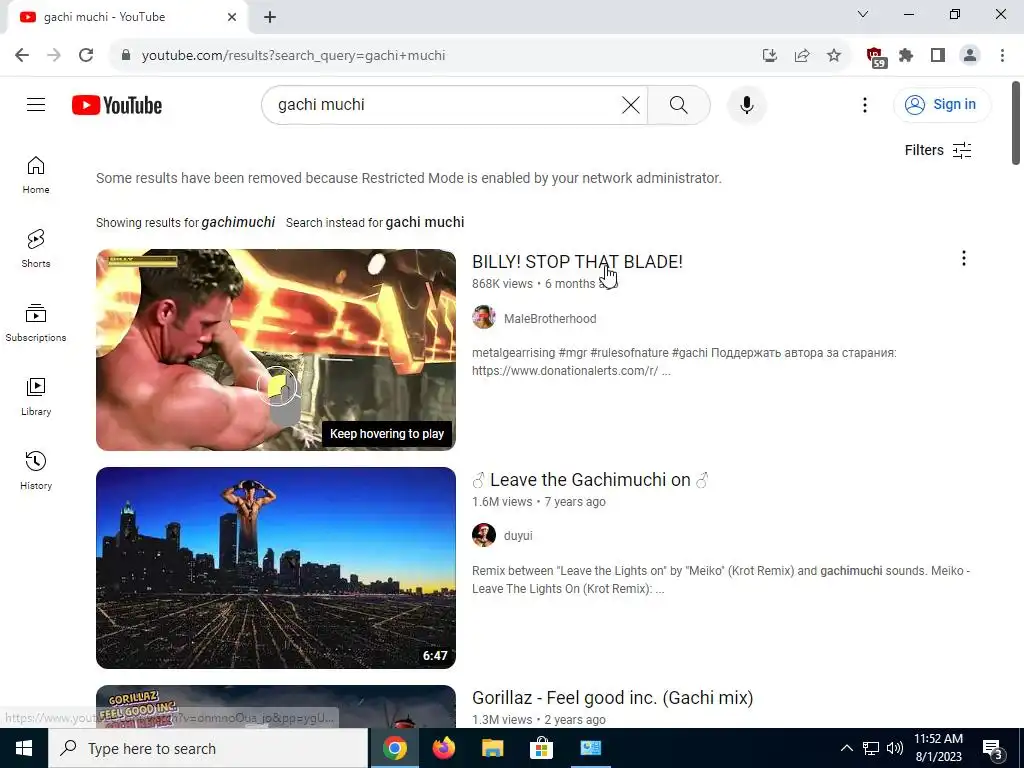Open the Extensions puzzle icon
1024x768 pixels.
pyautogui.click(x=906, y=56)
